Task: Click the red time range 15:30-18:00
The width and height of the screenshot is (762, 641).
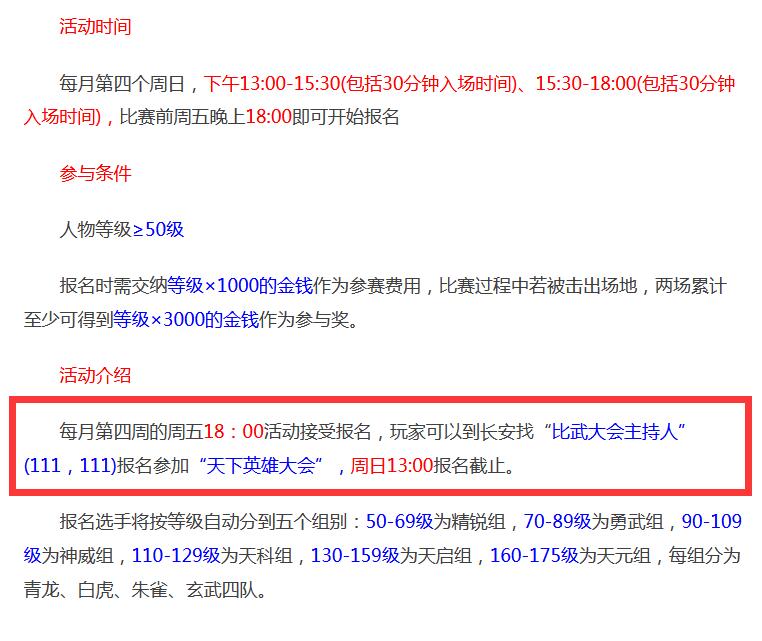Action: tap(586, 84)
